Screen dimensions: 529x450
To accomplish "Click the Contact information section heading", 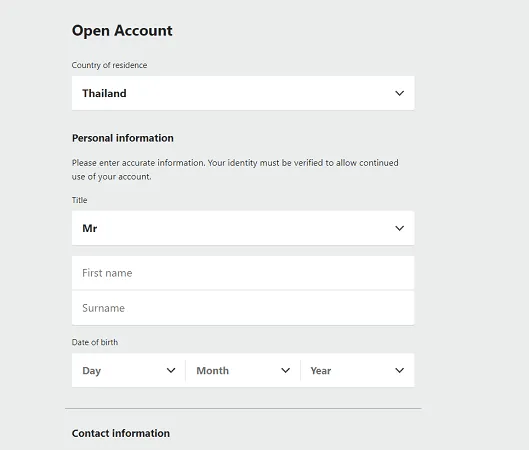I will 121,433.
